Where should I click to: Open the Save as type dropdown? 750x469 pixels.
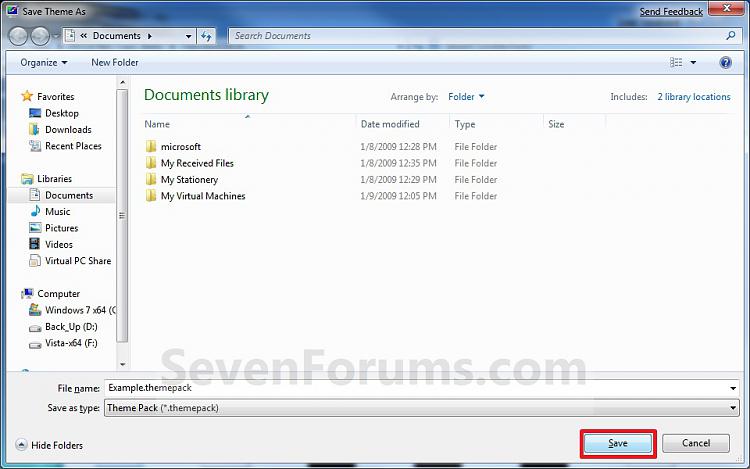421,408
